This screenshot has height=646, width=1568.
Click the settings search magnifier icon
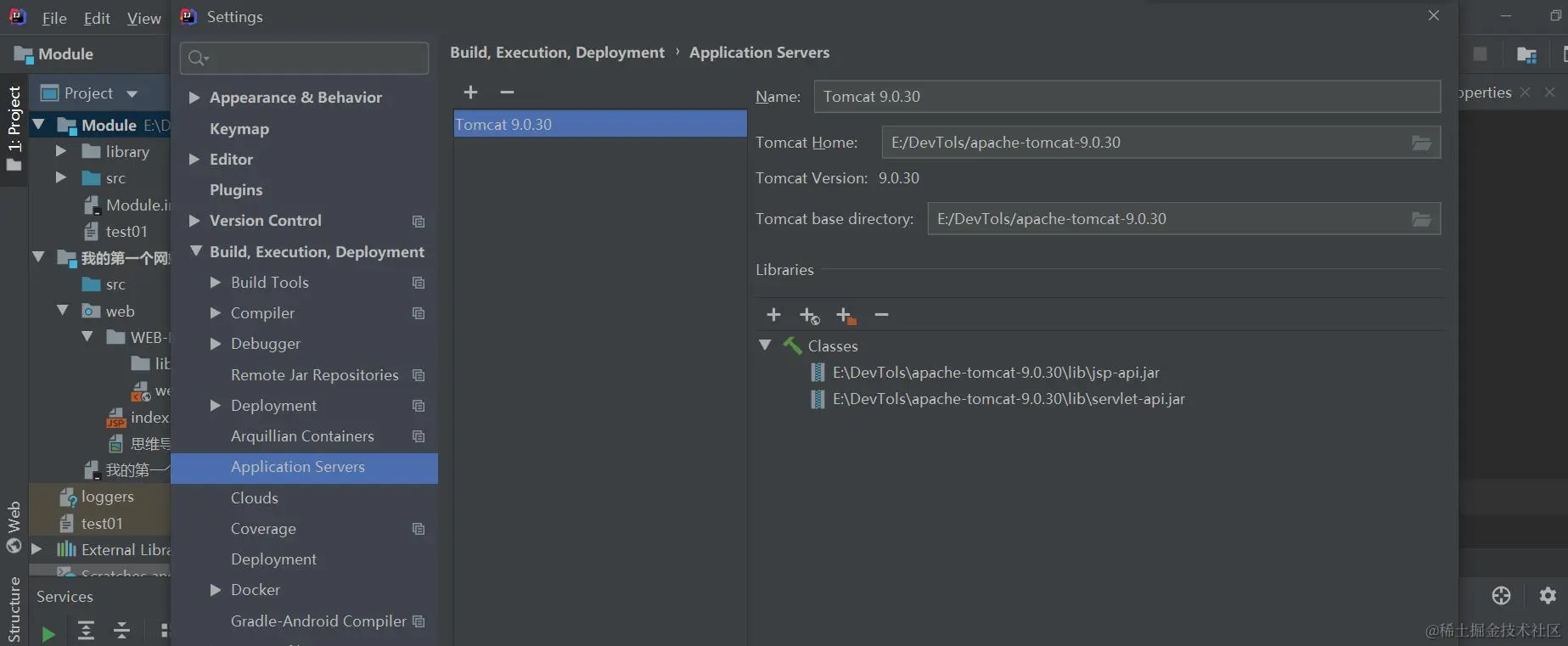(198, 58)
